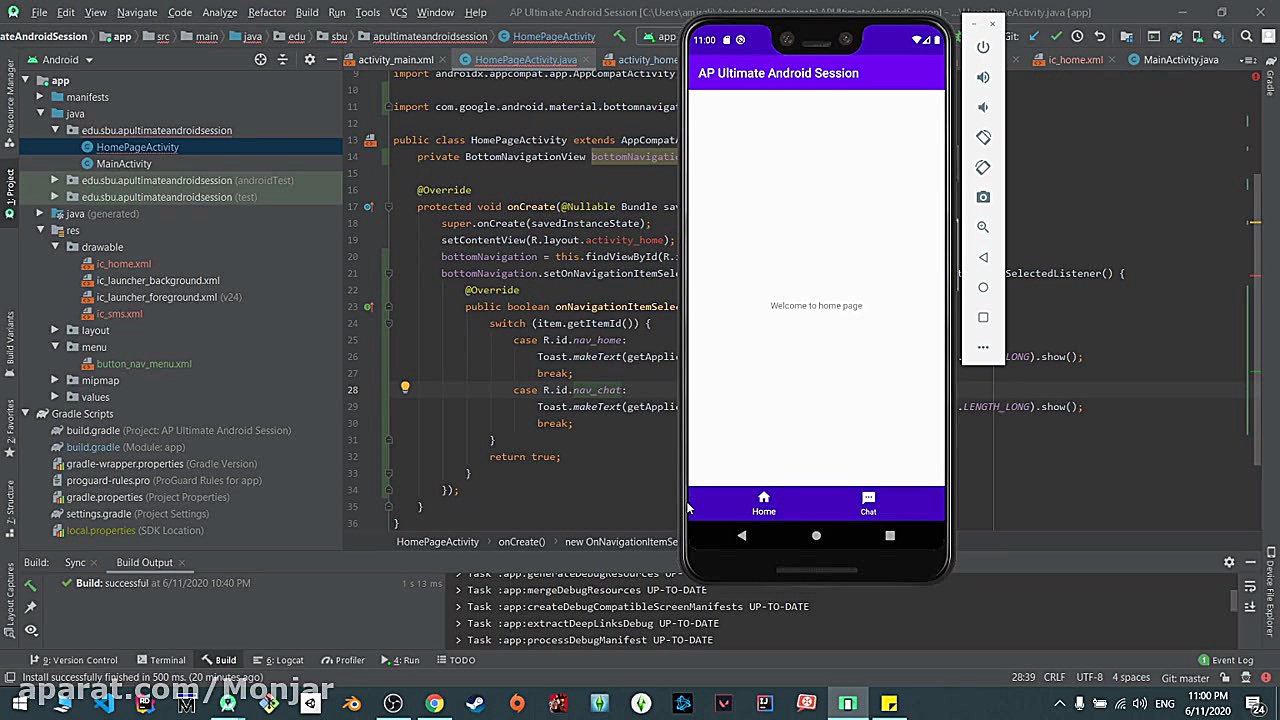
Task: Open the emulator extended controls (three dots)
Action: click(983, 347)
